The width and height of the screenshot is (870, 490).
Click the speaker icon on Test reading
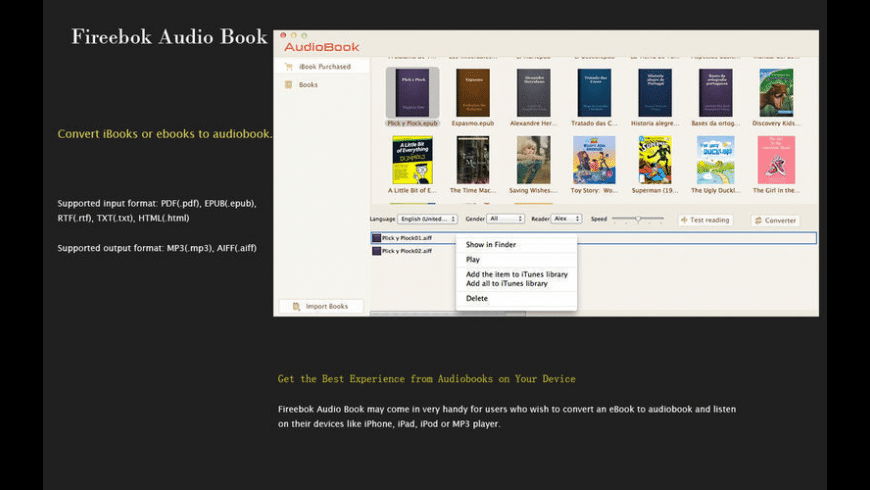[x=684, y=220]
